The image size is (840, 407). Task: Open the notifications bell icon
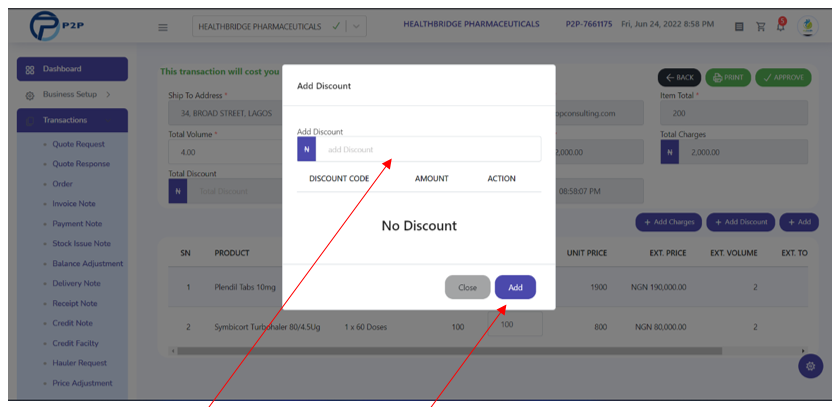pos(781,25)
